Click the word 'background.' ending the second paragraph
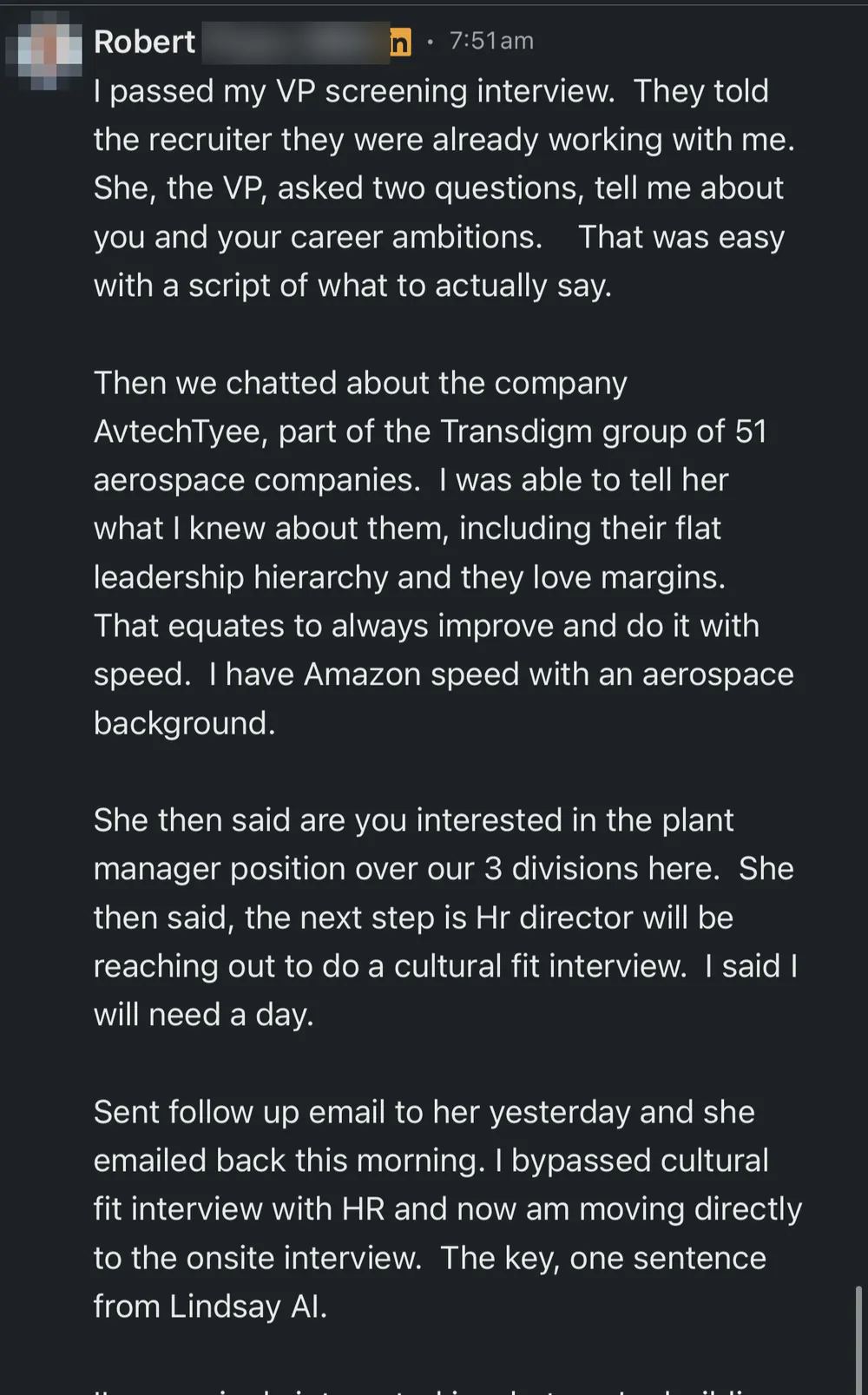The height and width of the screenshot is (1395, 868). pyautogui.click(x=185, y=723)
